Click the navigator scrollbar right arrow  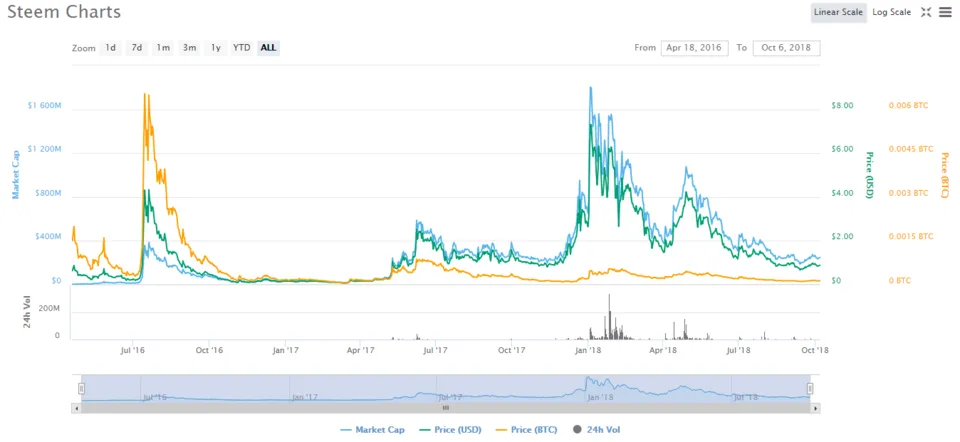pyautogui.click(x=815, y=407)
